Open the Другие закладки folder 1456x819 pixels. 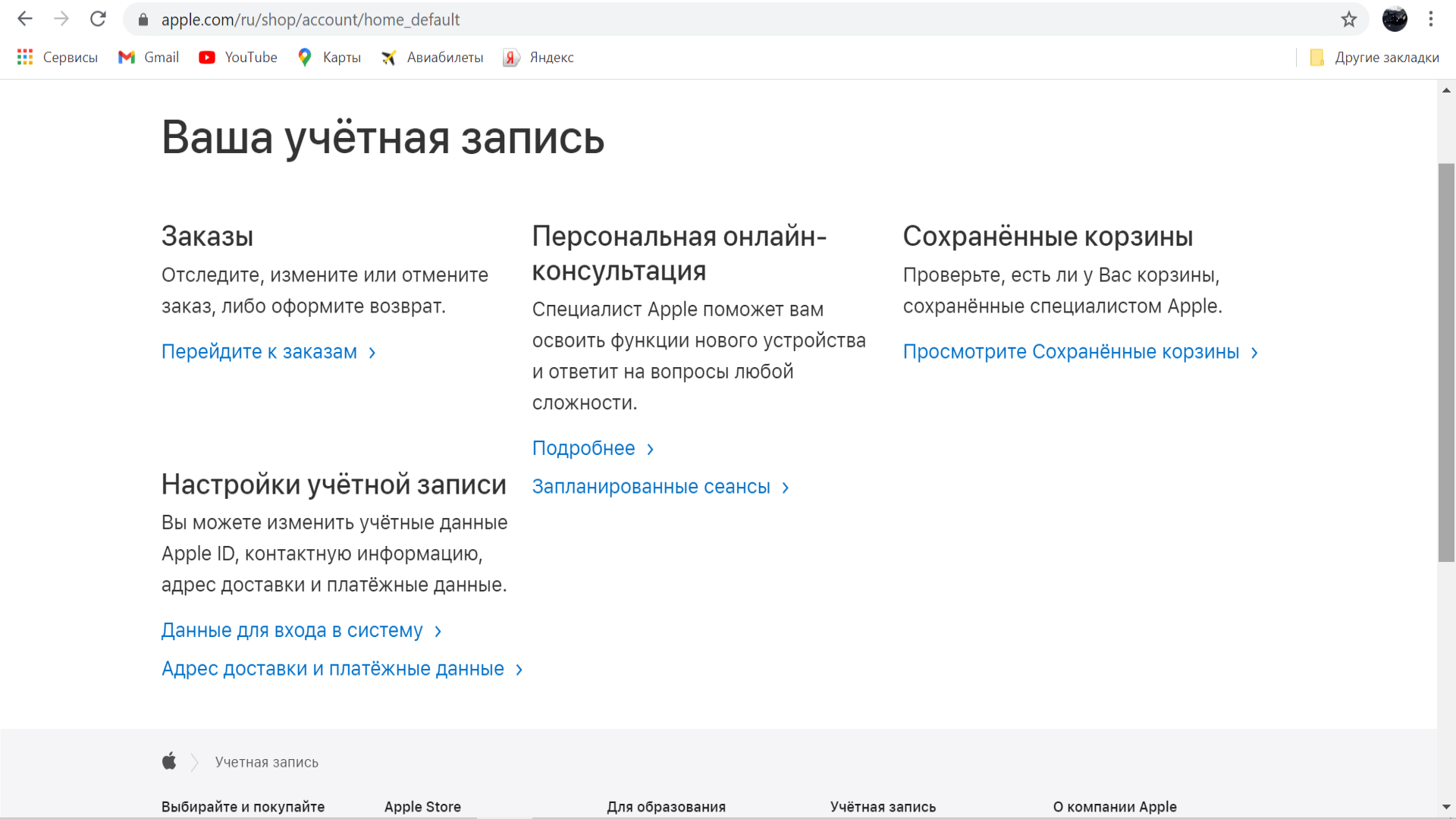[x=1374, y=58]
